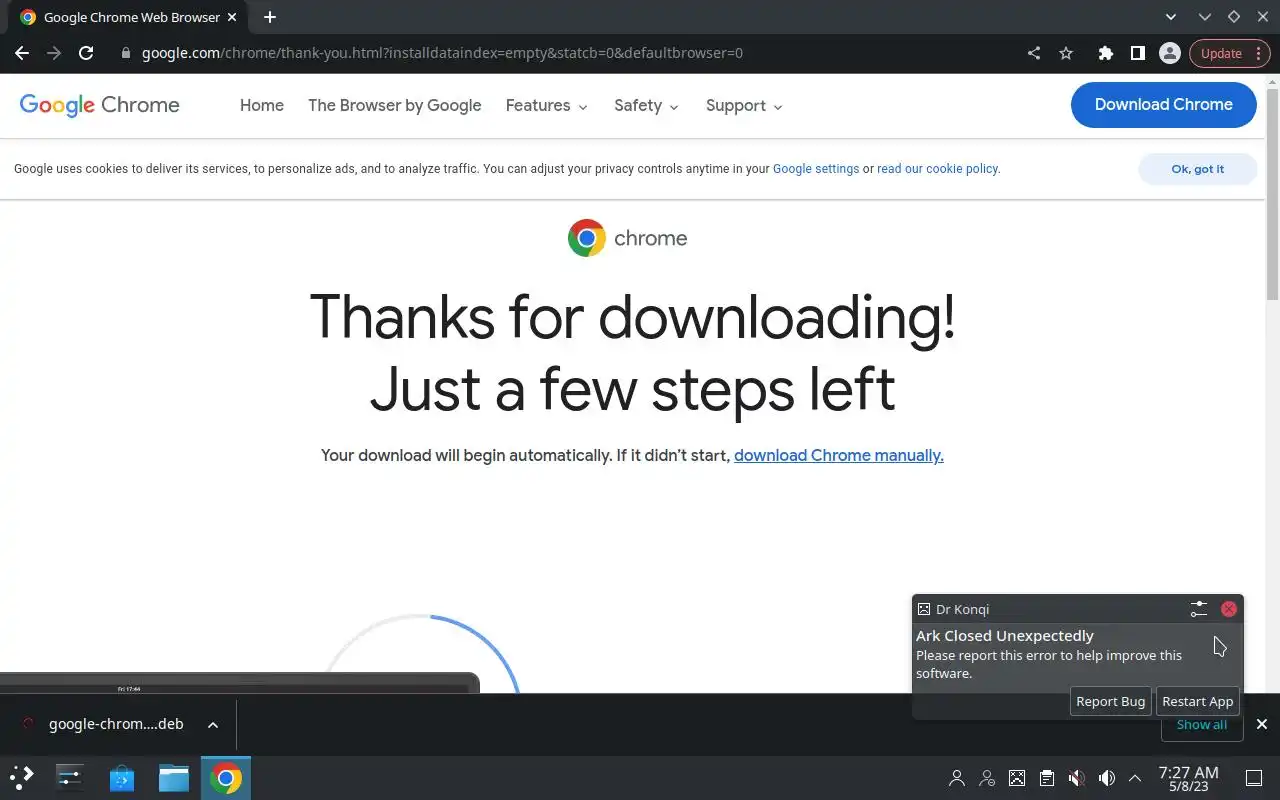This screenshot has height=800, width=1280.
Task: Open the Chrome profile avatar menu
Action: point(1169,53)
